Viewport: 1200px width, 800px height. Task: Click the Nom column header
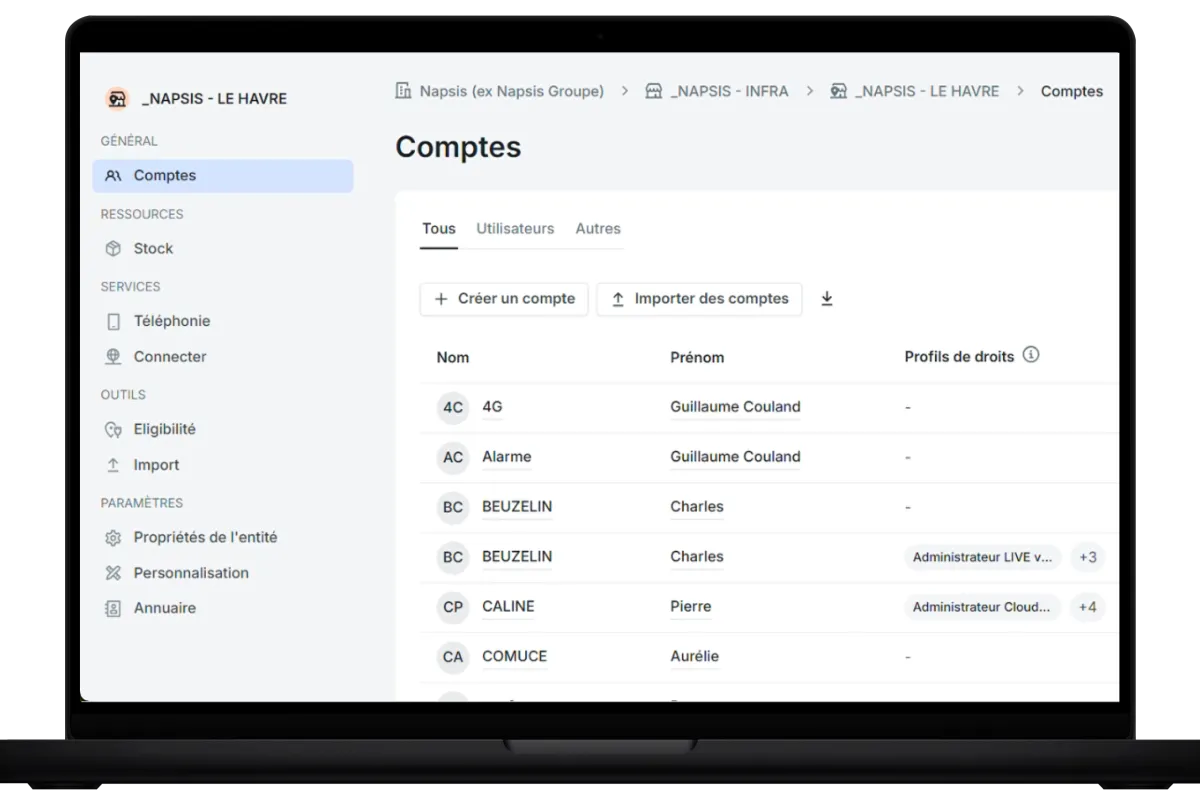pos(453,357)
